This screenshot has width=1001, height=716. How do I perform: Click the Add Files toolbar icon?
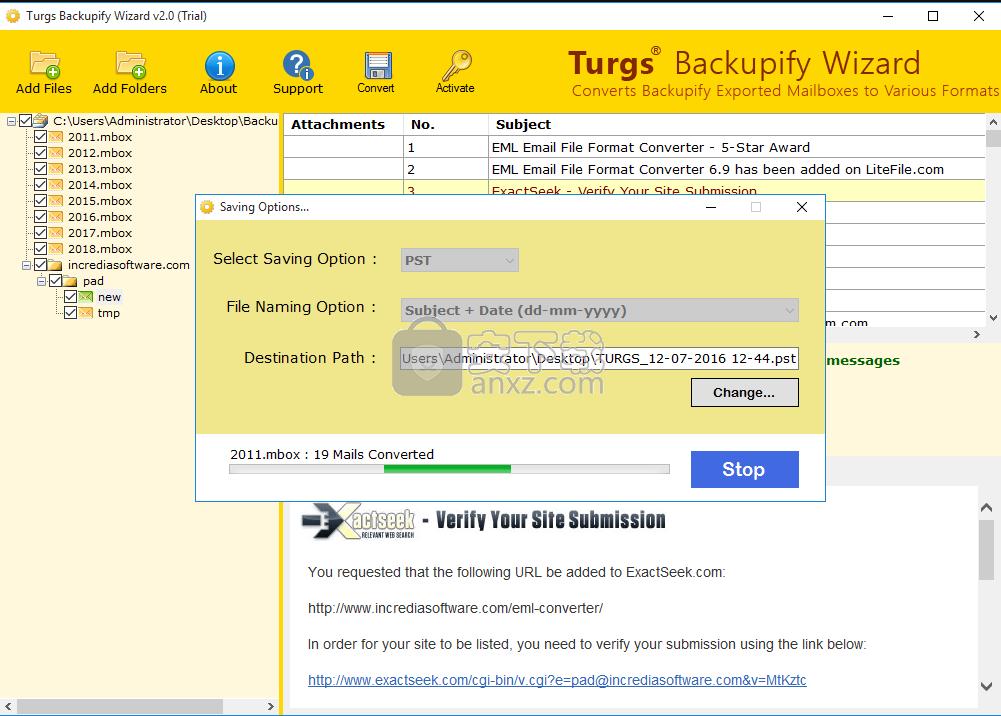44,64
